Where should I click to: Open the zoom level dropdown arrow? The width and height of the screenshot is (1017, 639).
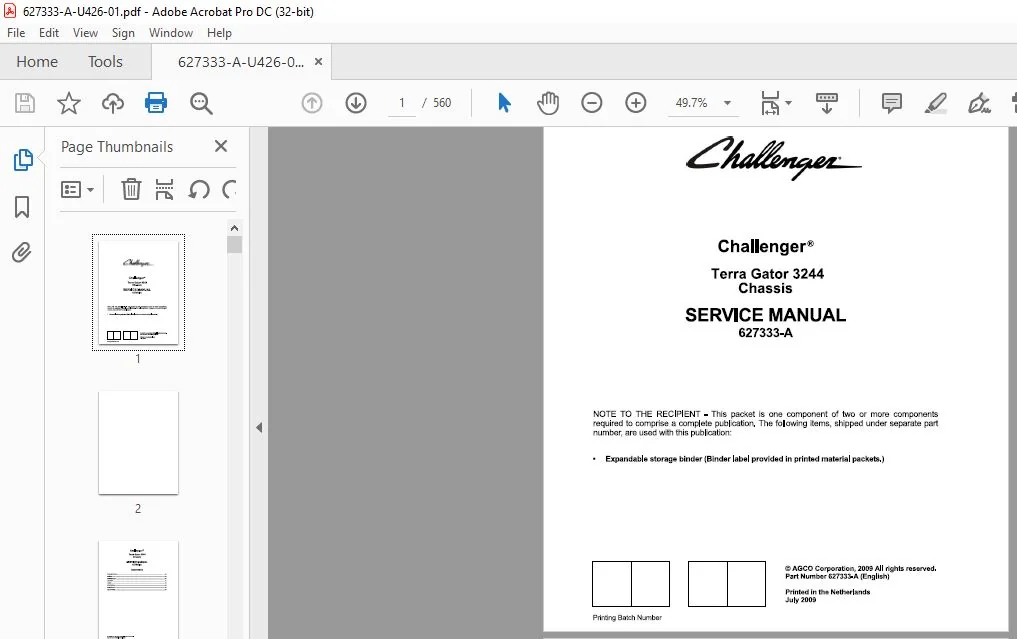pos(727,103)
